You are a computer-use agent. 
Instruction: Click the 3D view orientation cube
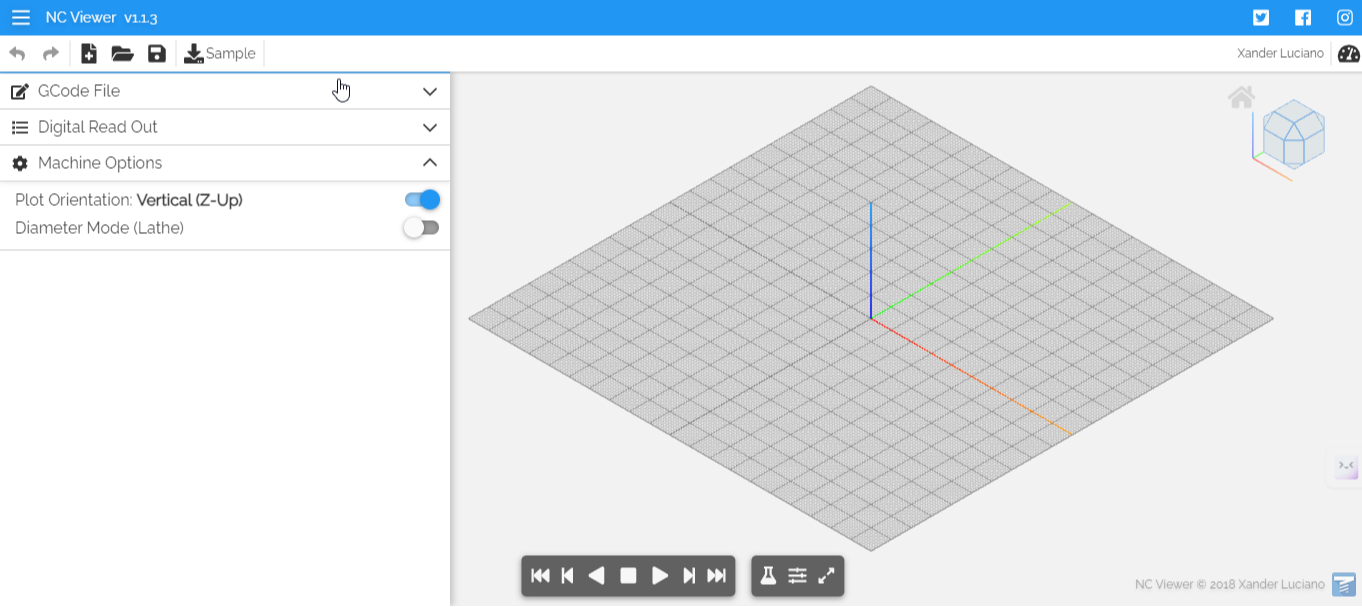click(1293, 133)
